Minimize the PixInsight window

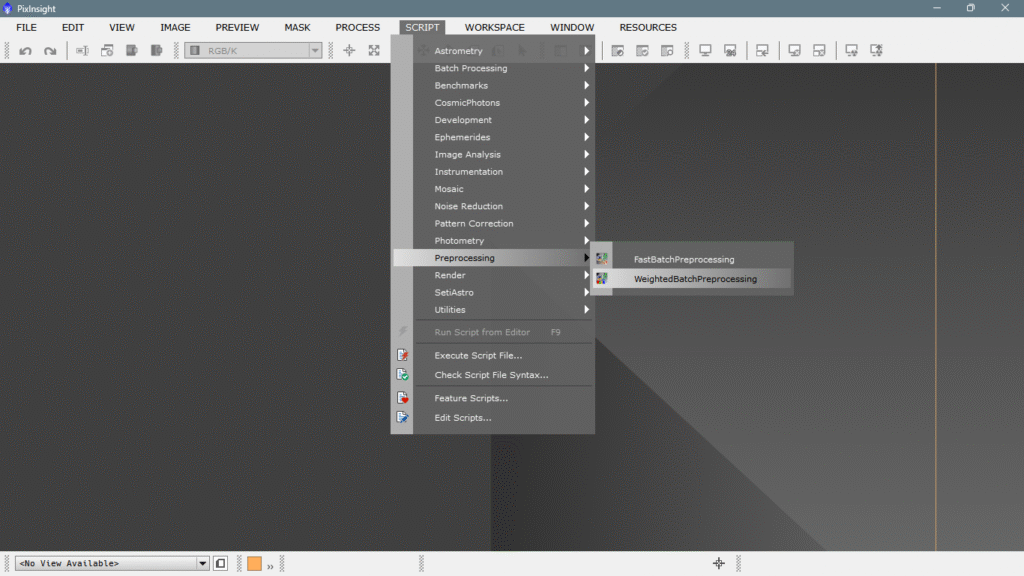(937, 8)
